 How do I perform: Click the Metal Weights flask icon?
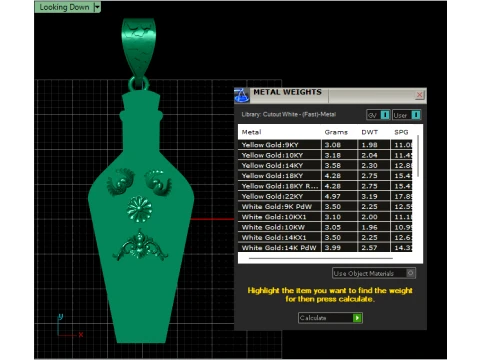coord(242,95)
